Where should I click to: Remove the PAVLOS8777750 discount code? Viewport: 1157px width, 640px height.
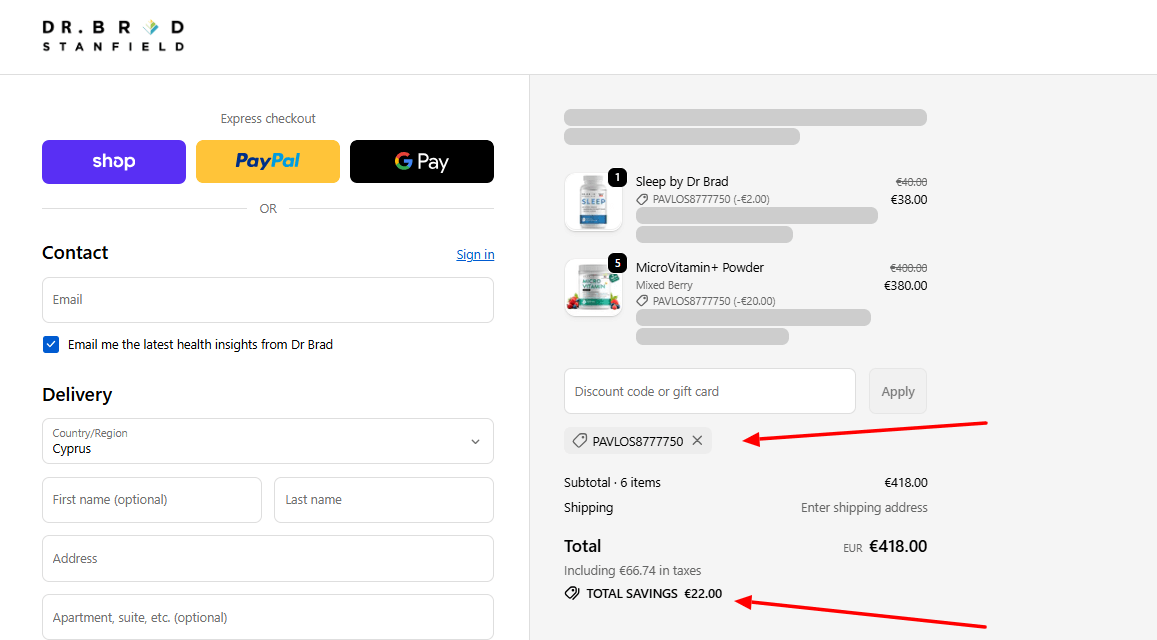[697, 440]
